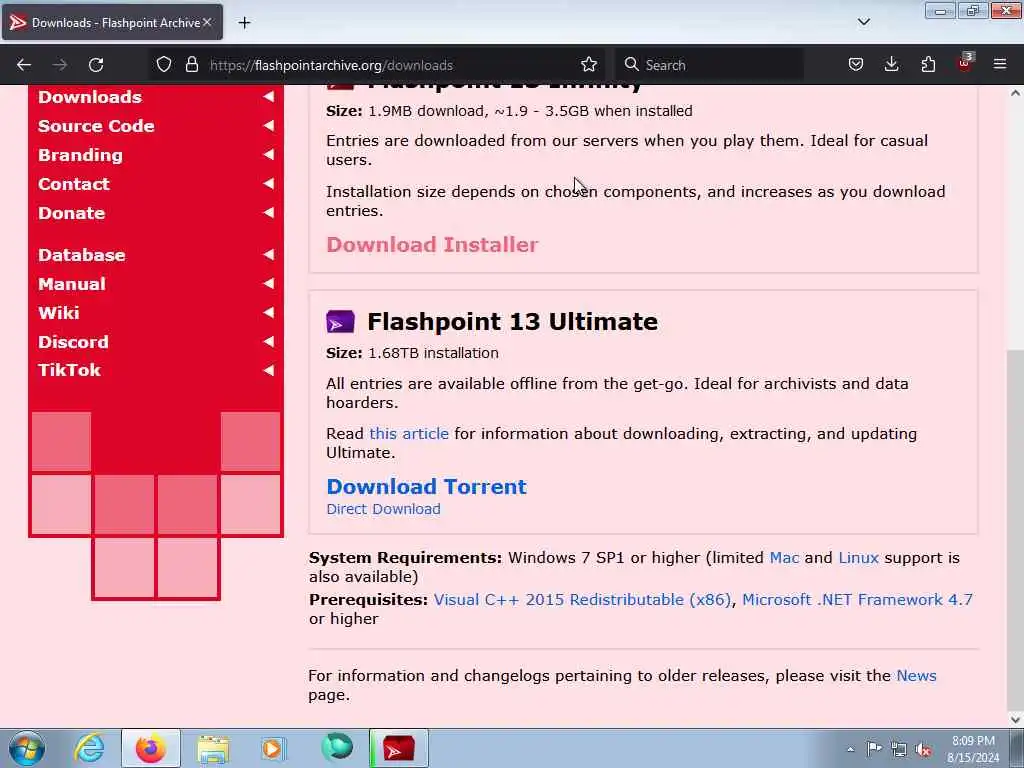
Task: Launch Internet Explorer from the taskbar
Action: point(89,748)
